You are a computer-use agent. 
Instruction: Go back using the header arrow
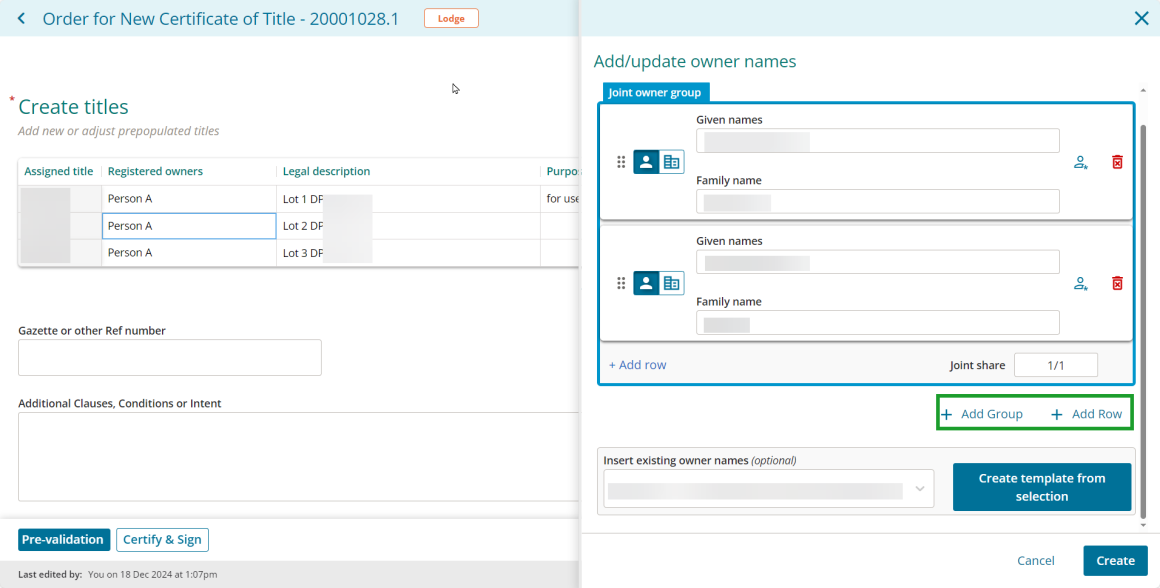click(x=21, y=18)
